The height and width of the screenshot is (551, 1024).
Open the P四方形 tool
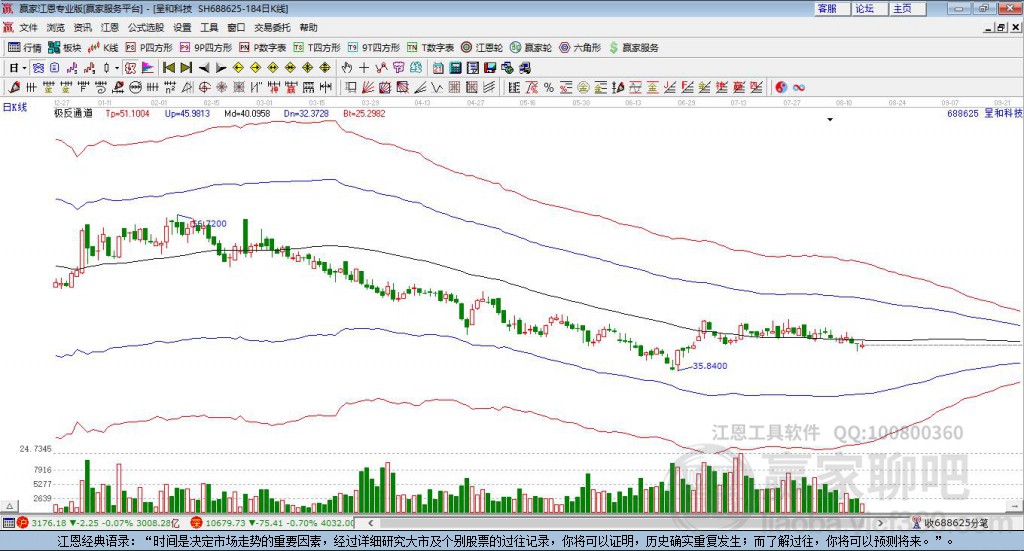pyautogui.click(x=149, y=48)
